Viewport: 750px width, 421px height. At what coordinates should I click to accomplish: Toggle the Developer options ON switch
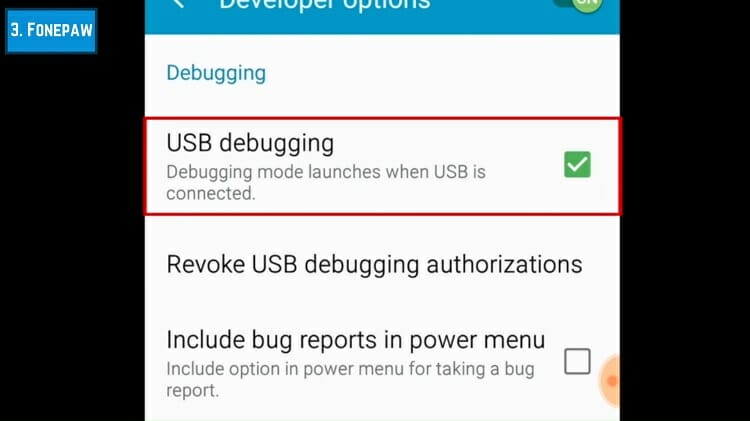point(578,5)
